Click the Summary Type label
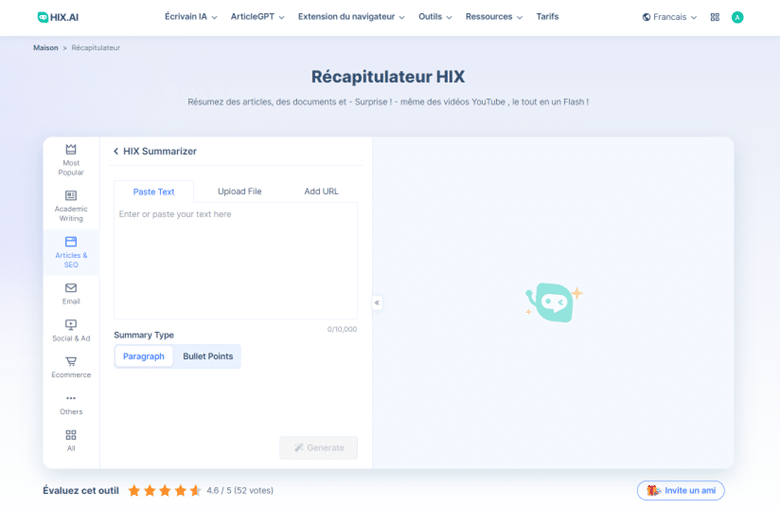 click(144, 335)
